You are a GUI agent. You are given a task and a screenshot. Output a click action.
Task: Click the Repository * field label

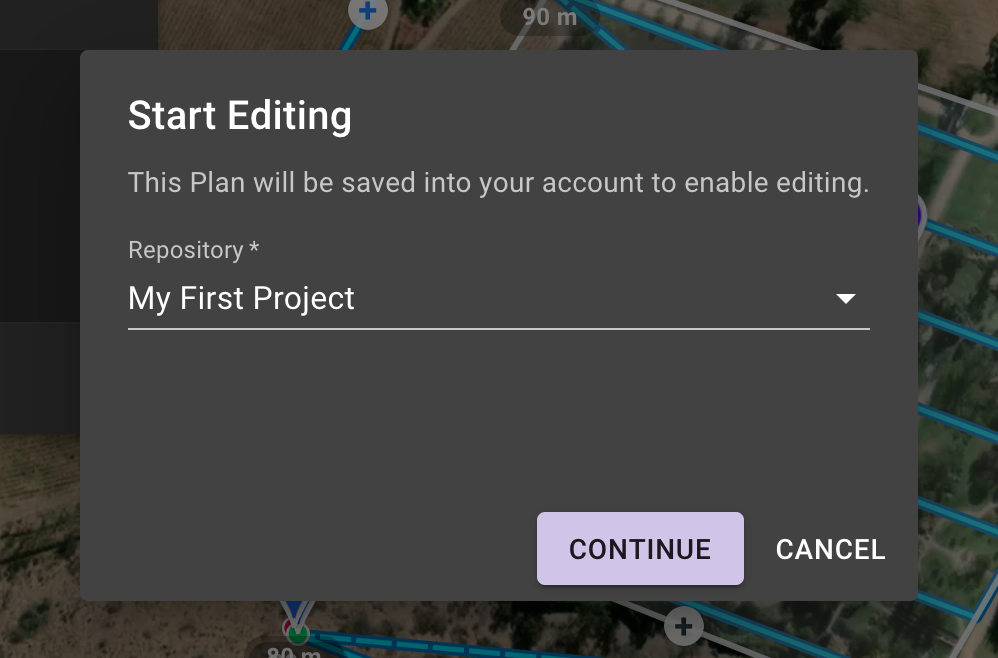pyautogui.click(x=193, y=249)
